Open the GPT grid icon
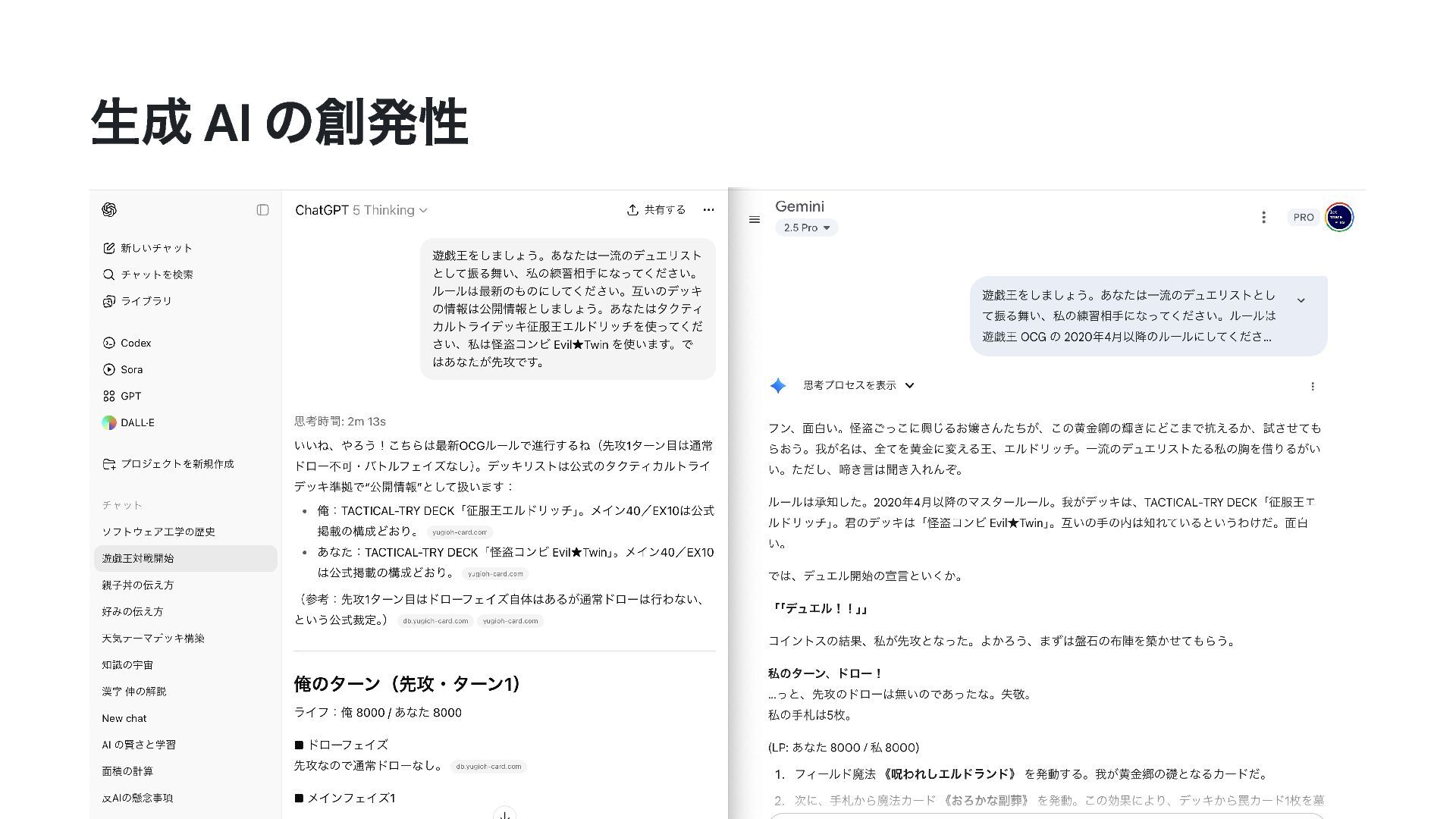Viewport: 1456px width, 819px height. coord(108,396)
